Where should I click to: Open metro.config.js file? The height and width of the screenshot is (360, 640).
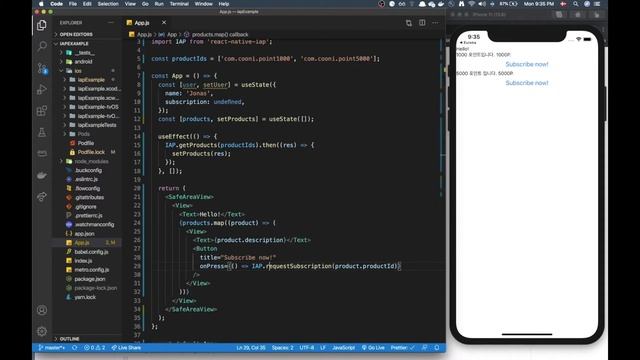click(x=91, y=270)
